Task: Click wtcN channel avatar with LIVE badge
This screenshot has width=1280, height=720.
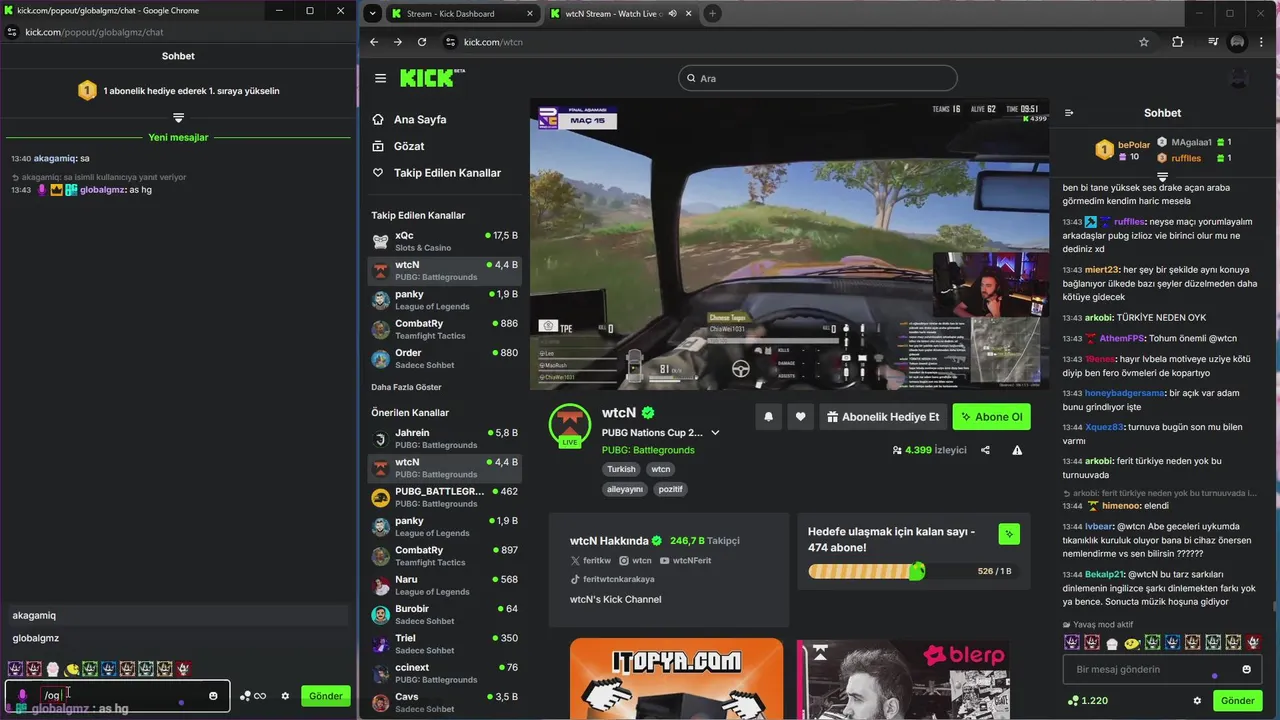Action: pyautogui.click(x=570, y=425)
